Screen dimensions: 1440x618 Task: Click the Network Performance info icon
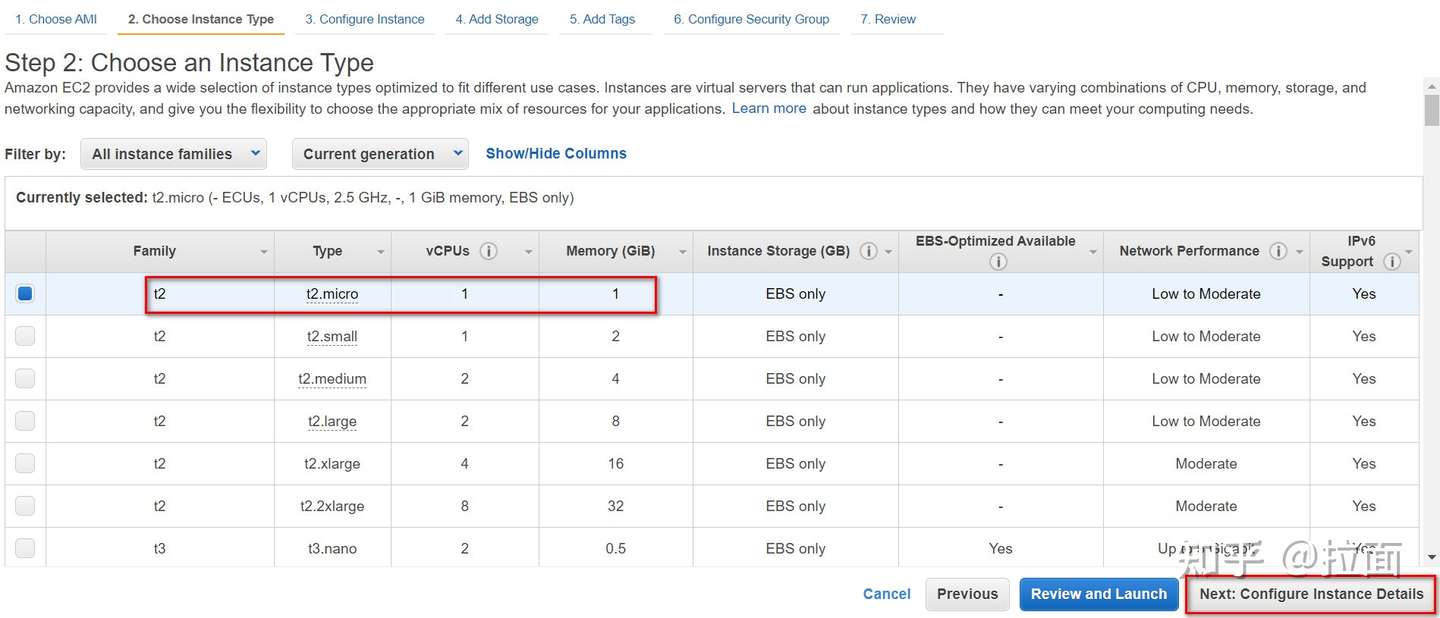coord(1278,251)
